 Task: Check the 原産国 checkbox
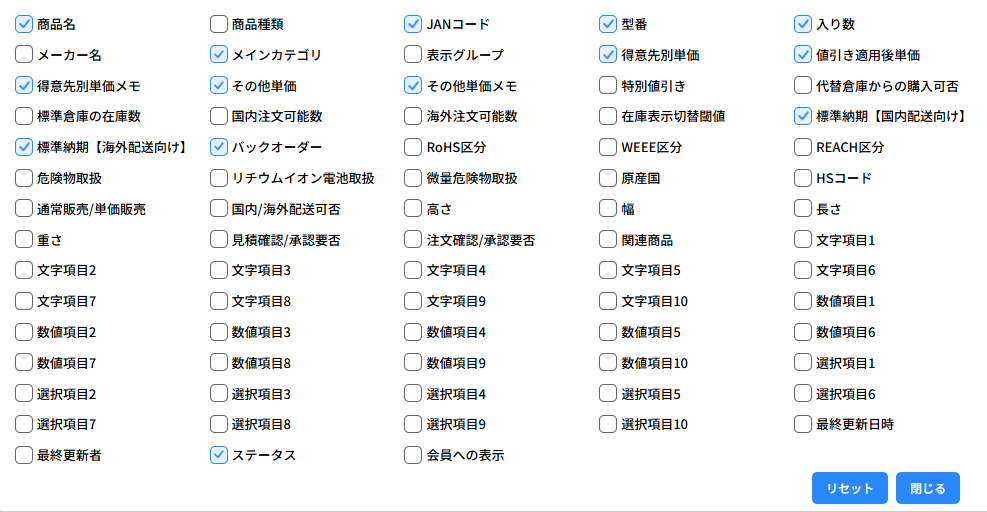point(608,179)
